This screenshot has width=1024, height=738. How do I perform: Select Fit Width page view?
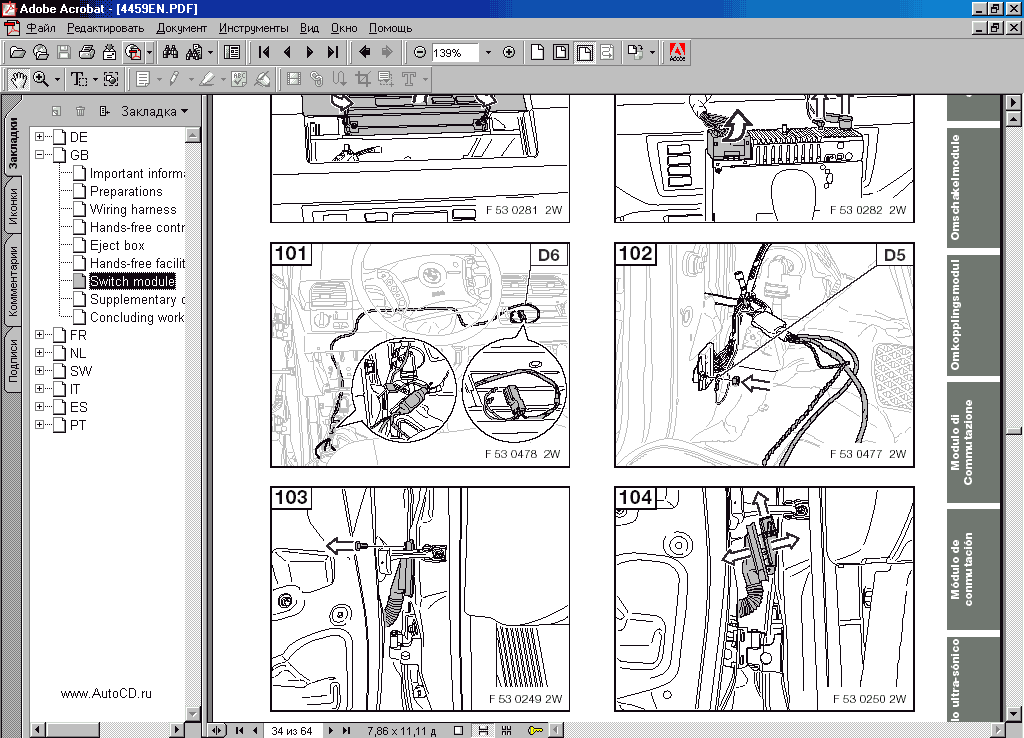tap(584, 52)
